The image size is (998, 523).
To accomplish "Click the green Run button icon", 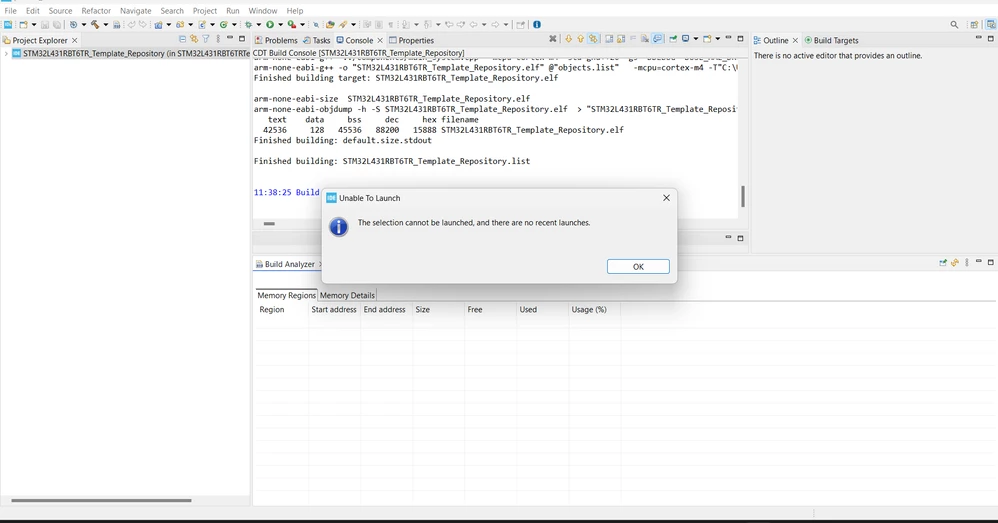I will [x=270, y=25].
